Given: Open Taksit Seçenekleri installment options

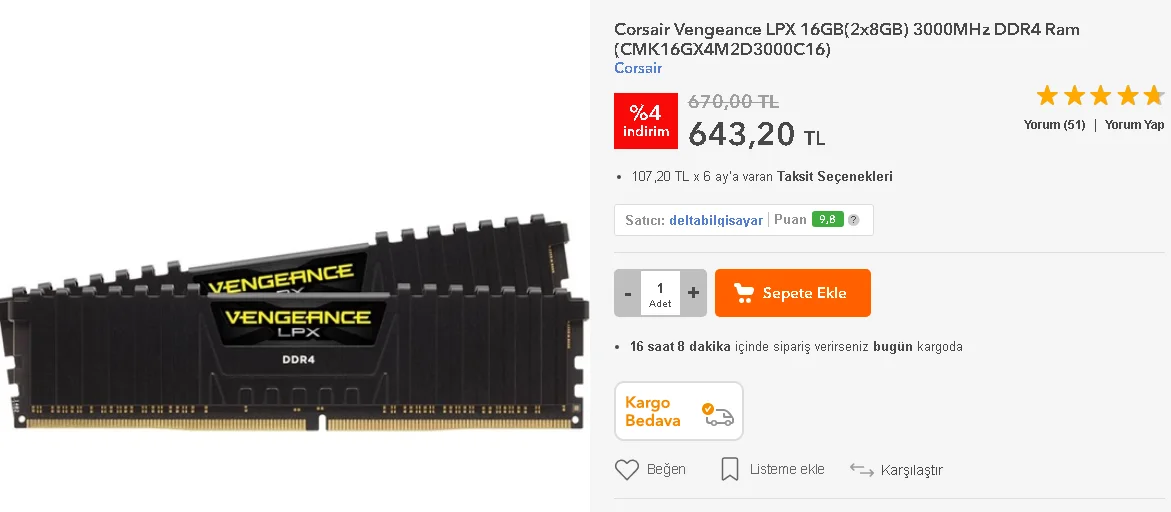Looking at the screenshot, I should point(834,177).
